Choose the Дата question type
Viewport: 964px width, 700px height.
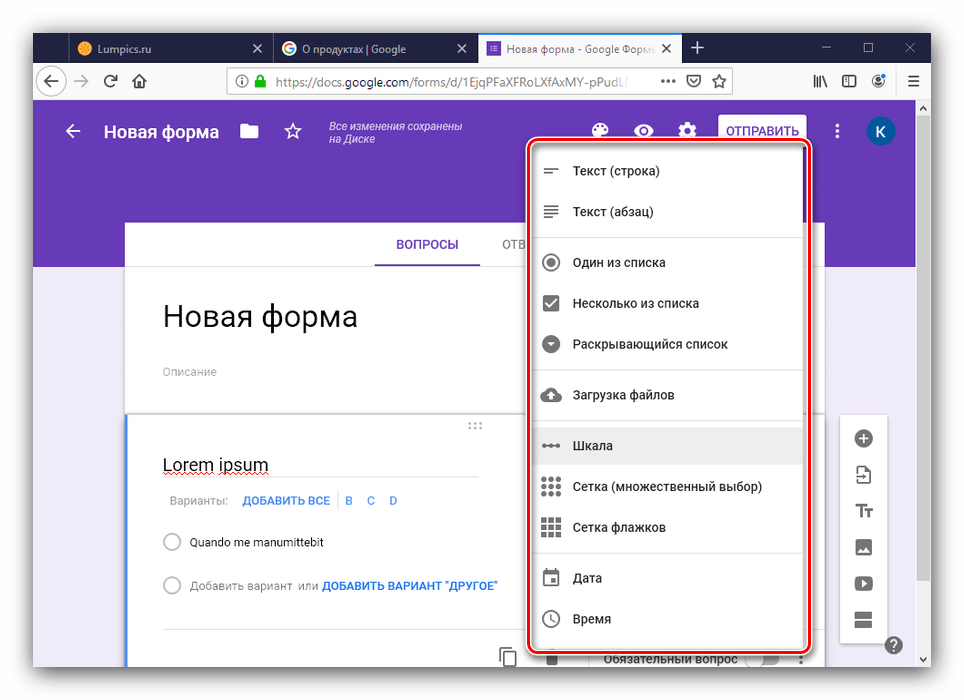click(x=668, y=578)
